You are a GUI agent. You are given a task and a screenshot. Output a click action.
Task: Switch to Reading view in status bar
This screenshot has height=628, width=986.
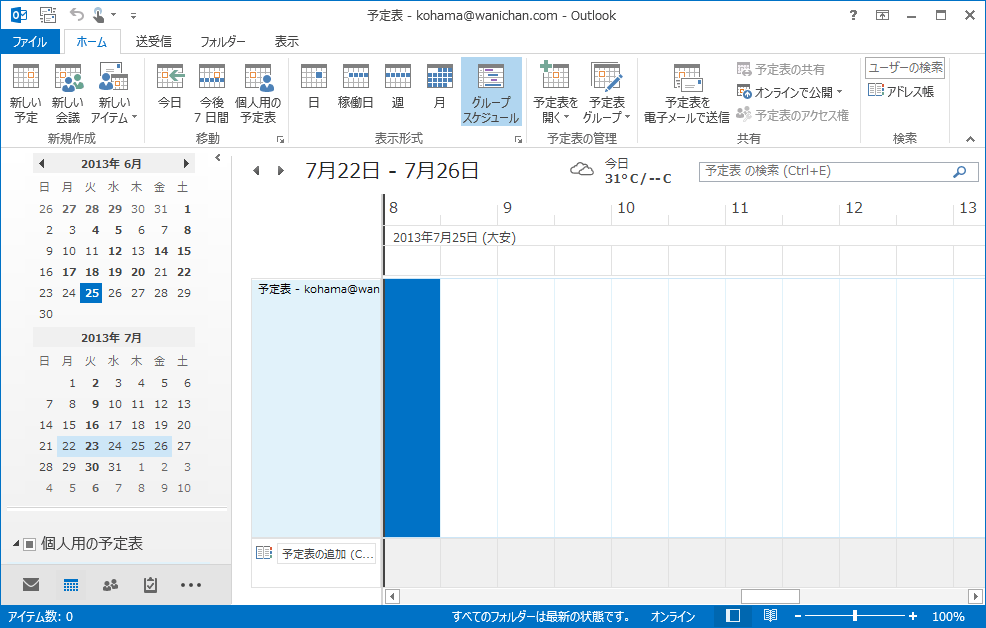point(770,616)
